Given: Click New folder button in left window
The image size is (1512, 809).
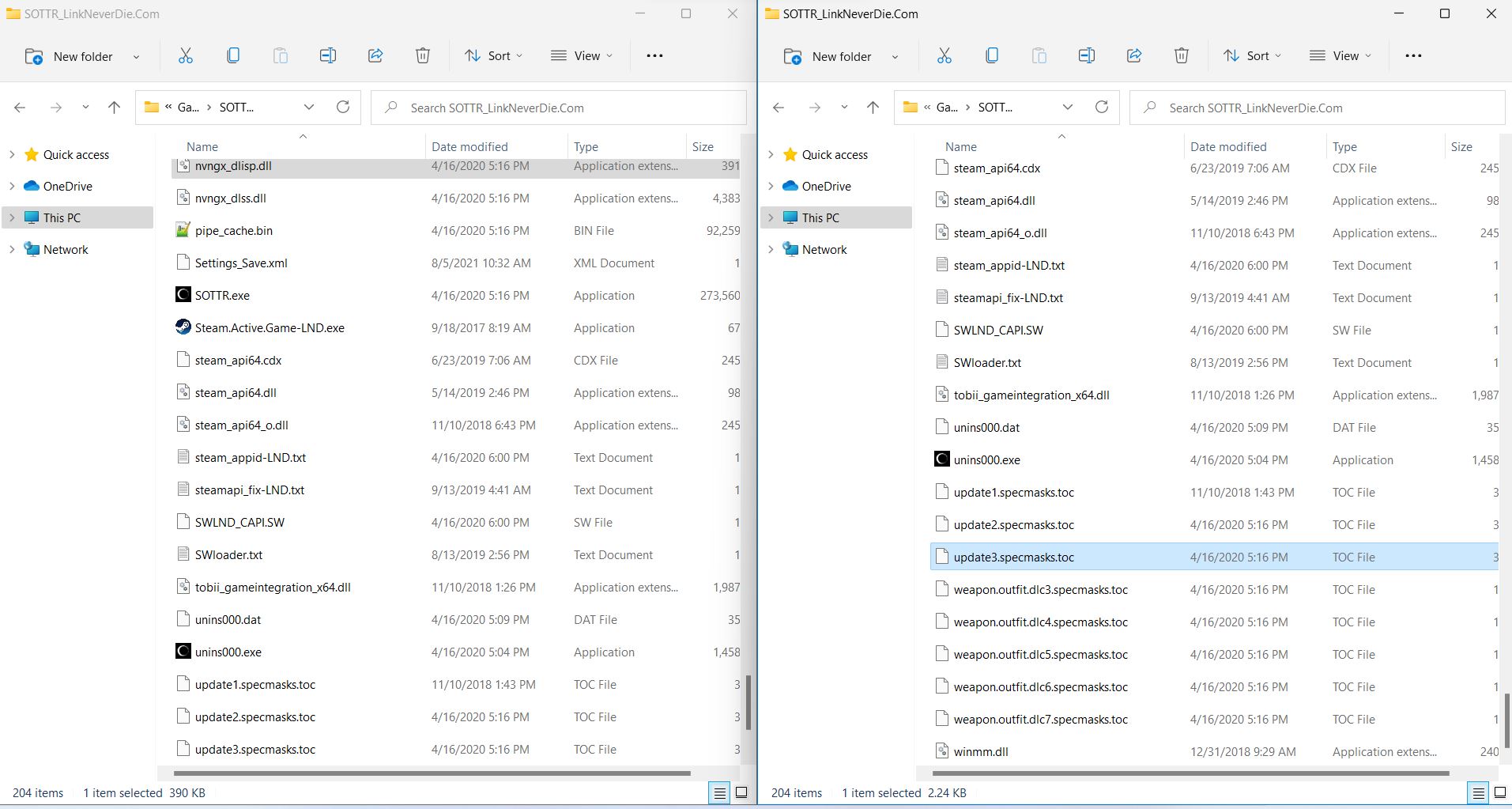Looking at the screenshot, I should coord(71,56).
